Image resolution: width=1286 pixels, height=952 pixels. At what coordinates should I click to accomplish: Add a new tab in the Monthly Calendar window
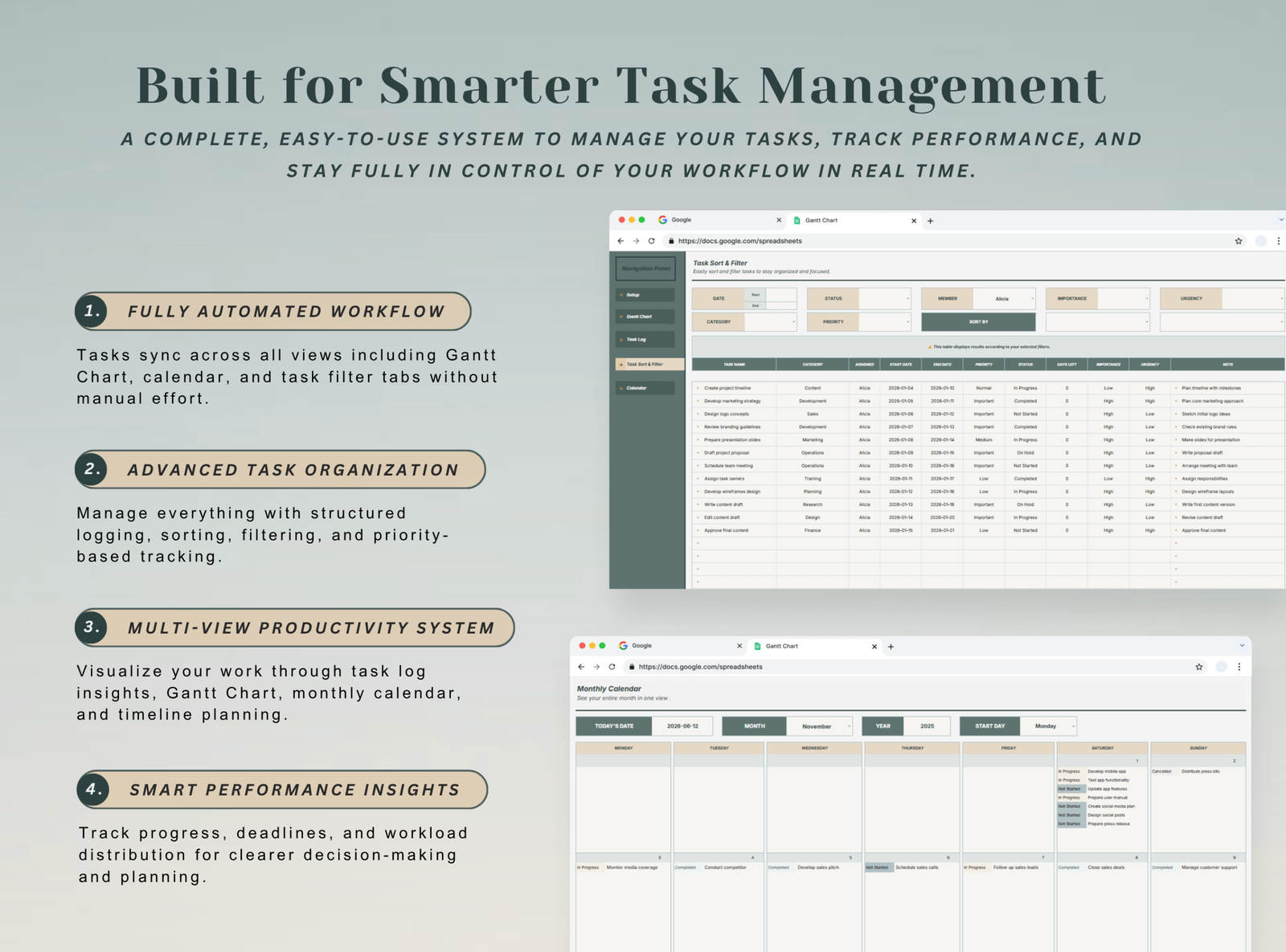pyautogui.click(x=891, y=647)
